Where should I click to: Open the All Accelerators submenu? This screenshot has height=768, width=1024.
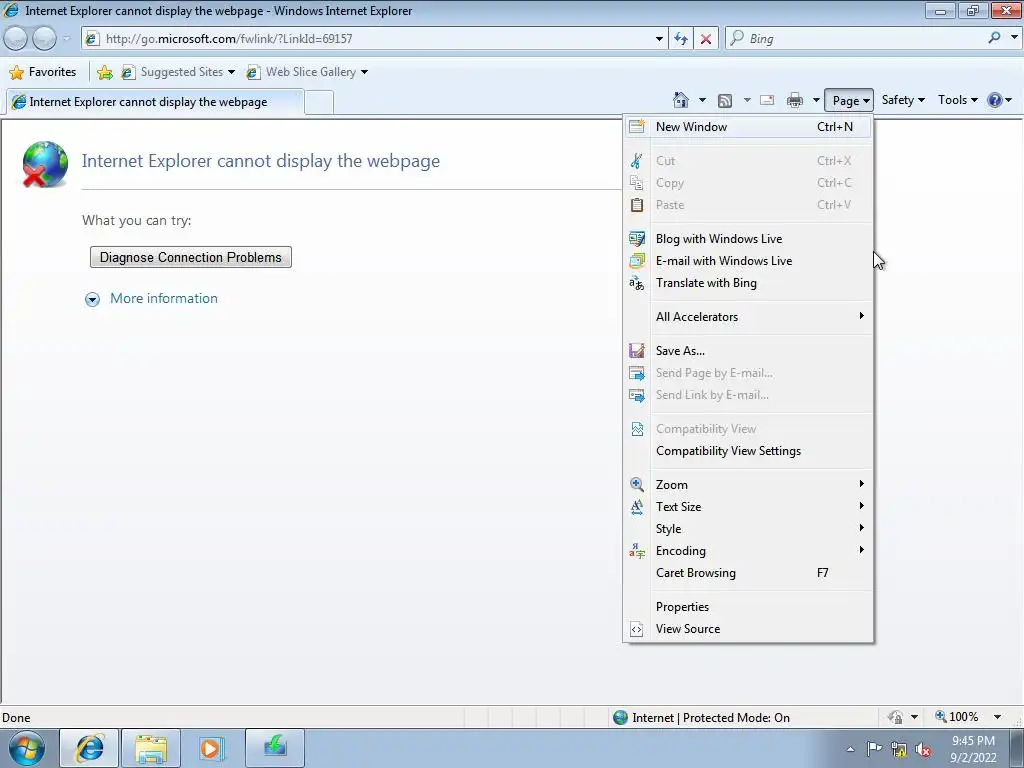[x=748, y=317]
